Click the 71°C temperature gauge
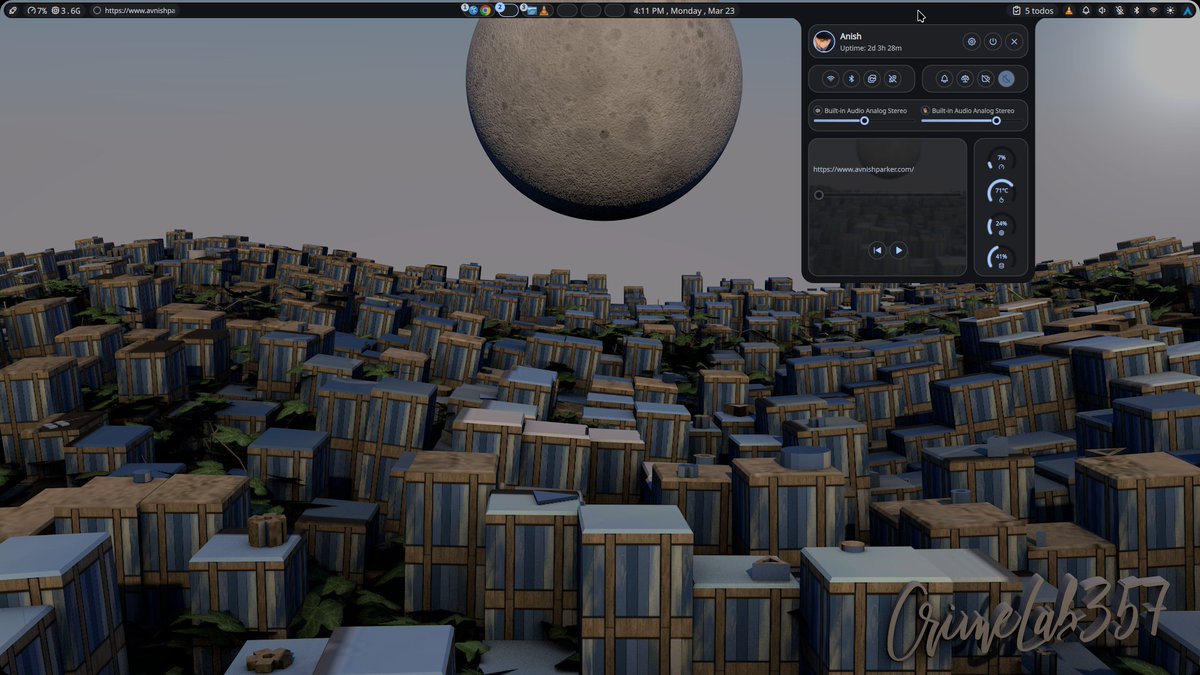This screenshot has width=1200, height=675. point(1001,193)
